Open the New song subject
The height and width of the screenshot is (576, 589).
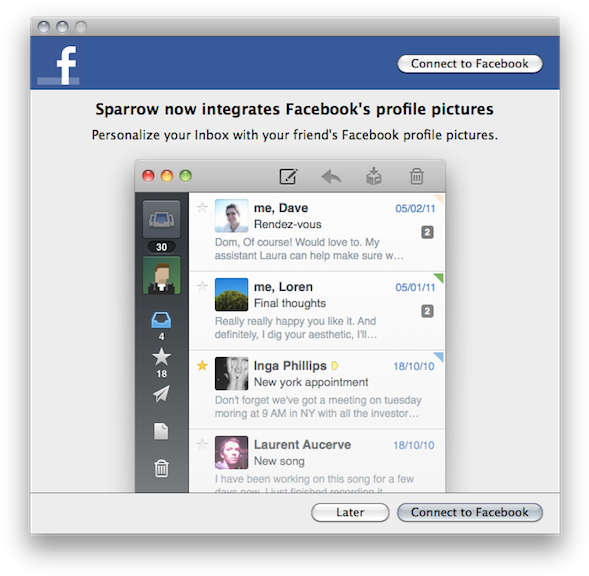coord(279,461)
